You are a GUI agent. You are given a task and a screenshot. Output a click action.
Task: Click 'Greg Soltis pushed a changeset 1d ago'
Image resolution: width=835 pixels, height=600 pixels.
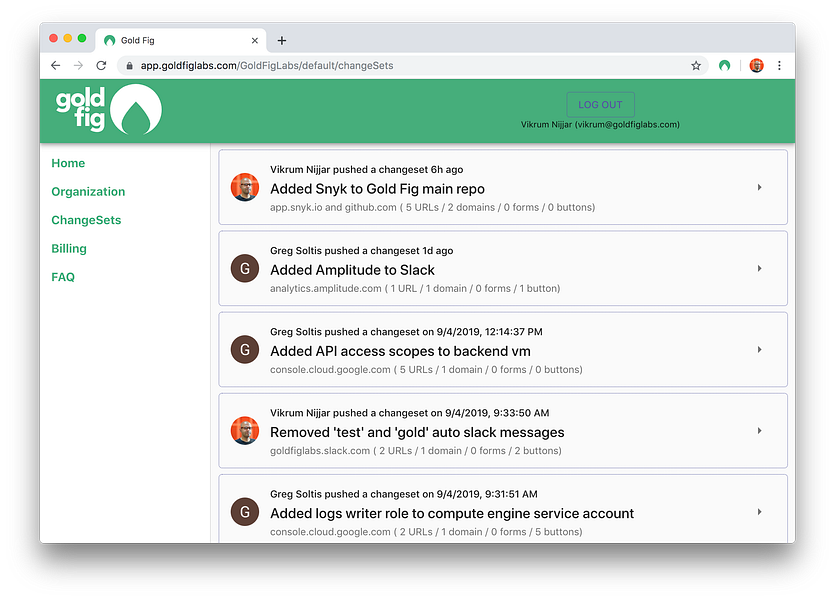362,251
